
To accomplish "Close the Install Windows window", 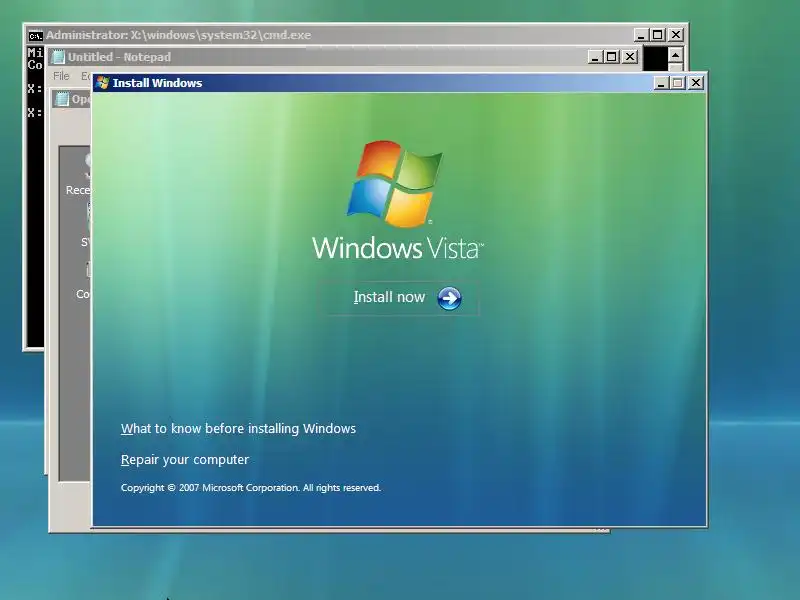I will [x=695, y=83].
